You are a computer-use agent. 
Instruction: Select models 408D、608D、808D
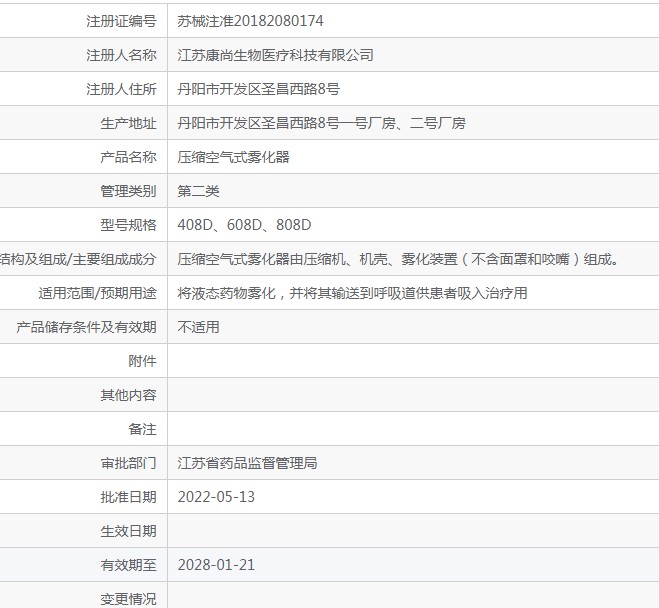point(244,225)
